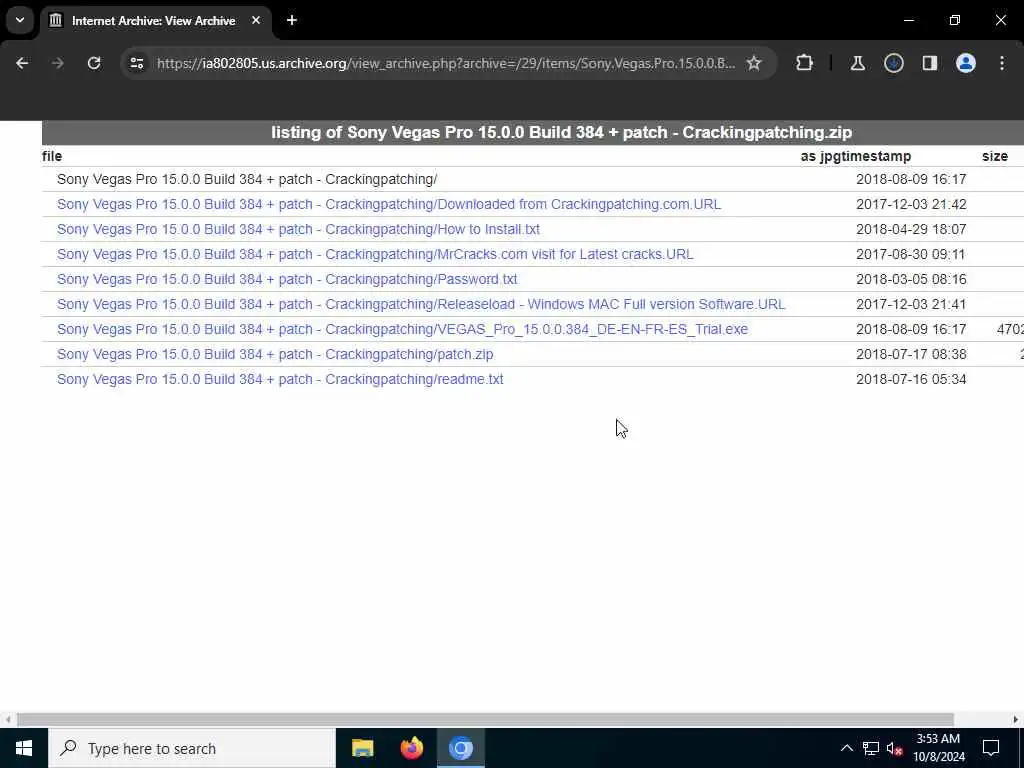Click the browser forward arrow

pos(58,63)
